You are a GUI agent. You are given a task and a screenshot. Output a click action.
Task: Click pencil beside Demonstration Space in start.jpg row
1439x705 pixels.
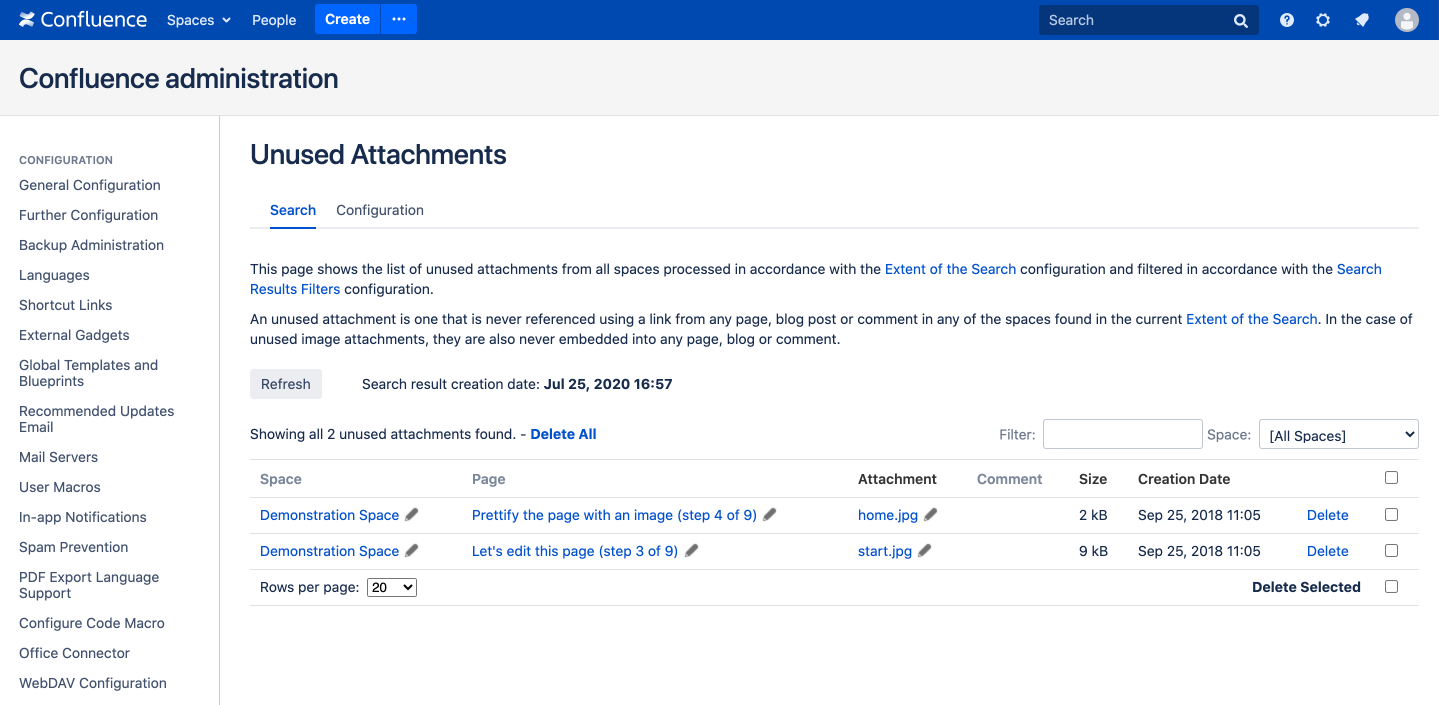412,550
